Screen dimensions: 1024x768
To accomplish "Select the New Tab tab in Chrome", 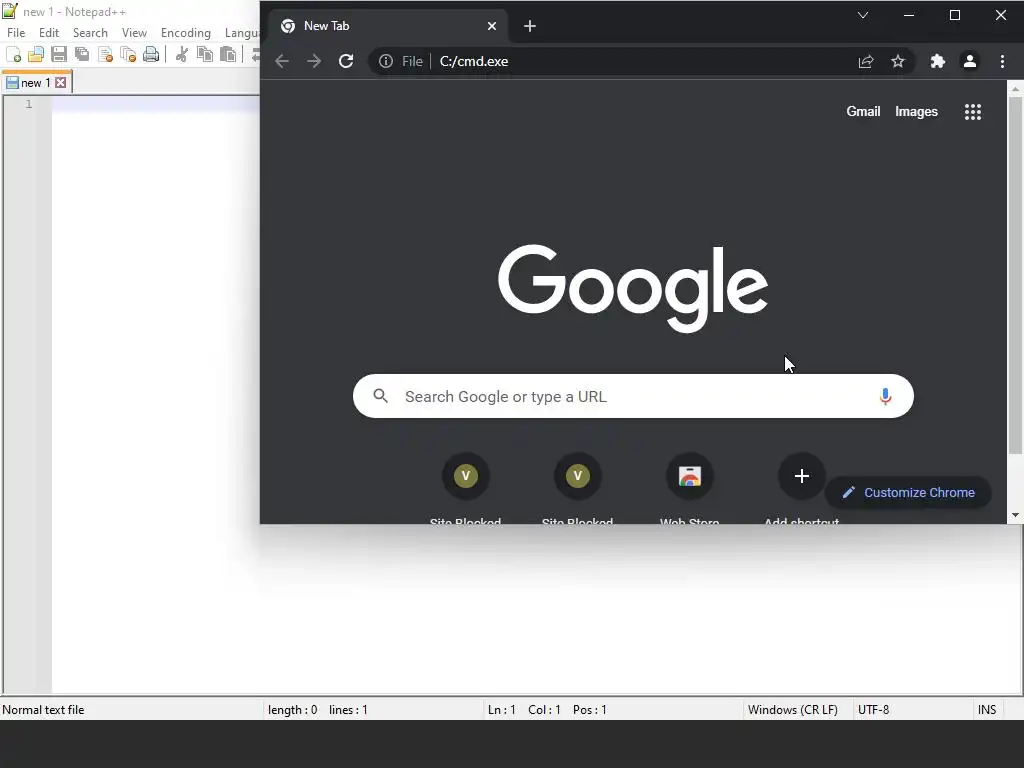I will [x=389, y=26].
